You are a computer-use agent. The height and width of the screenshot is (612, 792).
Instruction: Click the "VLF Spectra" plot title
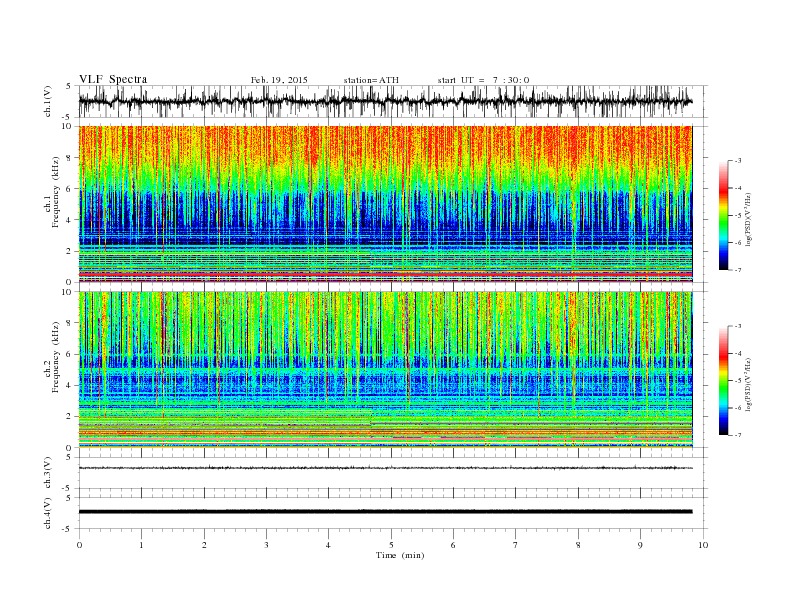(113, 79)
